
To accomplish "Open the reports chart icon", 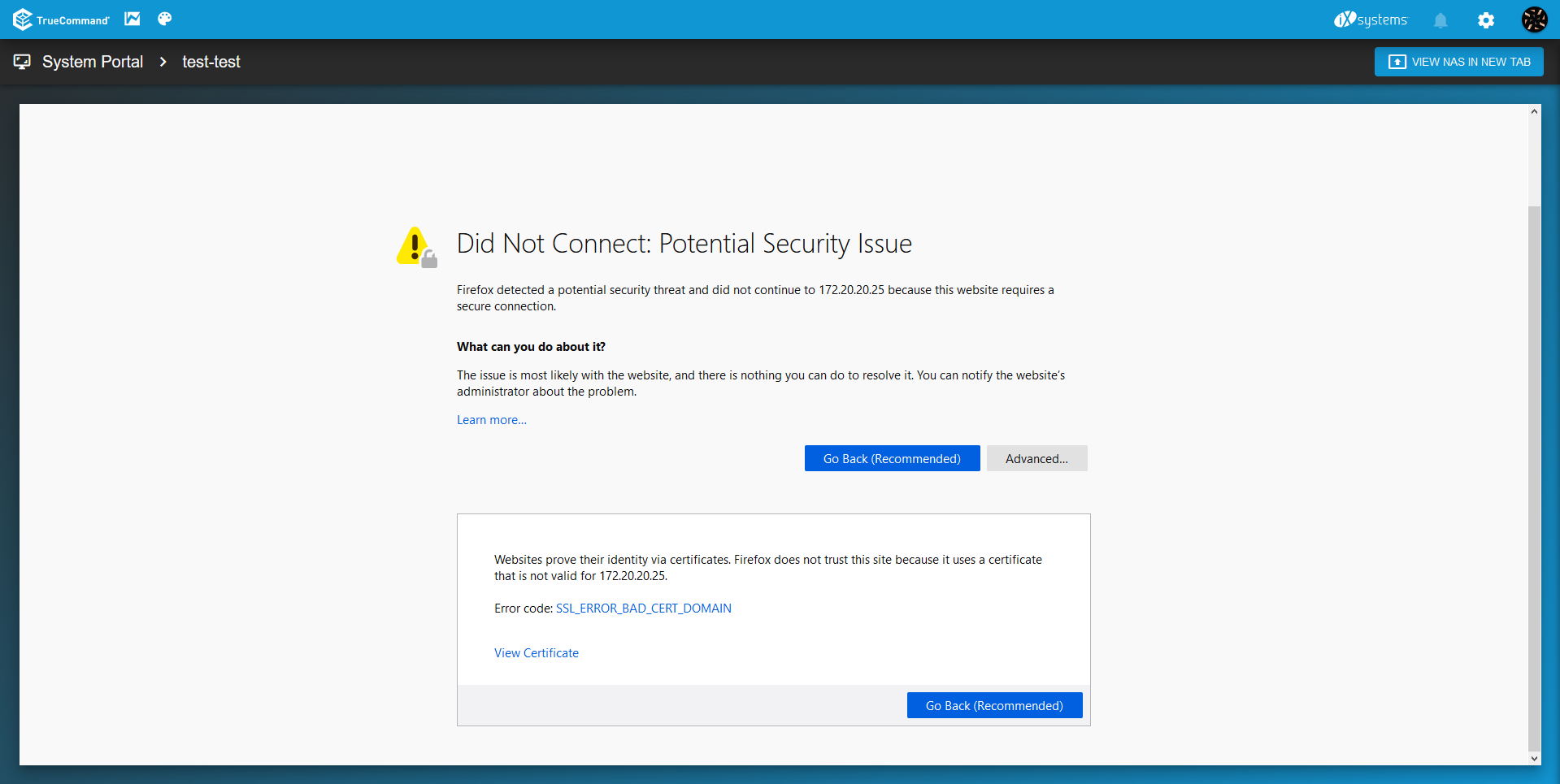I will click(132, 19).
